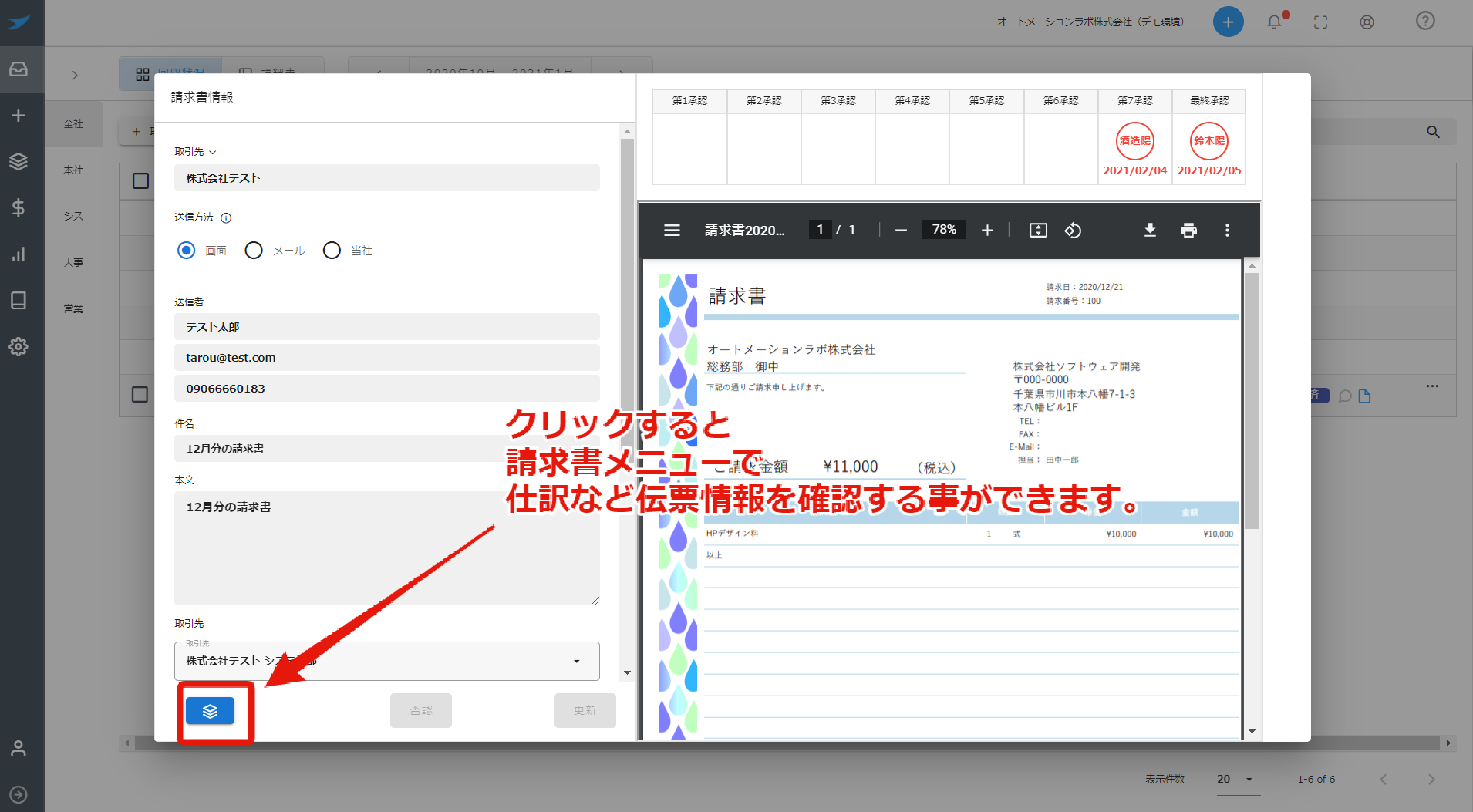
Task: Check the lower row checkbox in background table
Action: click(x=140, y=394)
